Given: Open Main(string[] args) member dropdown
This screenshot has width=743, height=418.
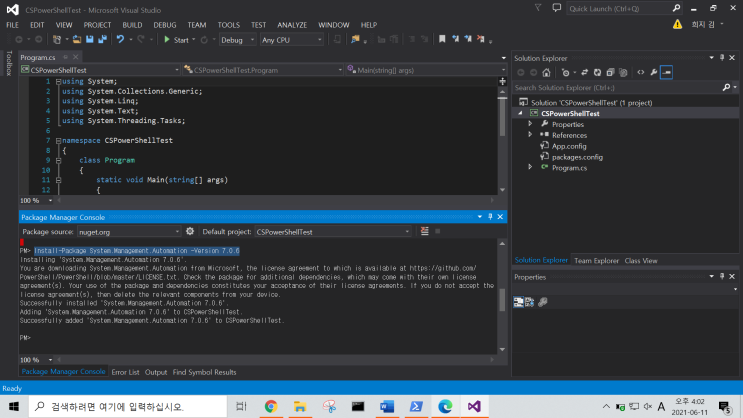Looking at the screenshot, I should tap(426, 70).
